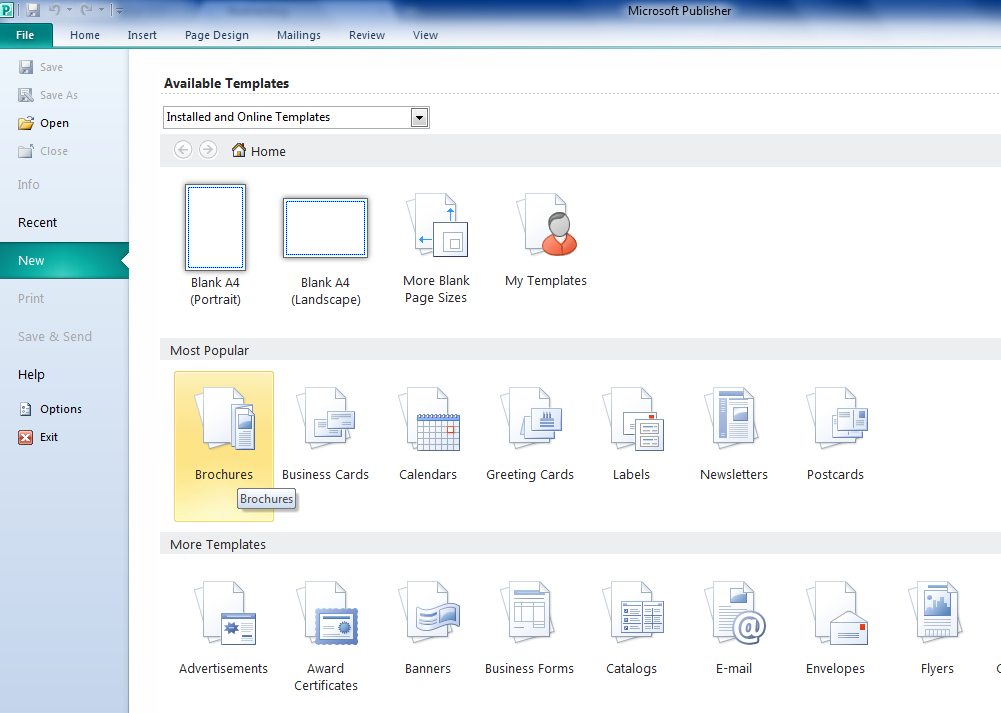This screenshot has height=713, width=1001.
Task: Open the Postcards template category
Action: click(835, 434)
